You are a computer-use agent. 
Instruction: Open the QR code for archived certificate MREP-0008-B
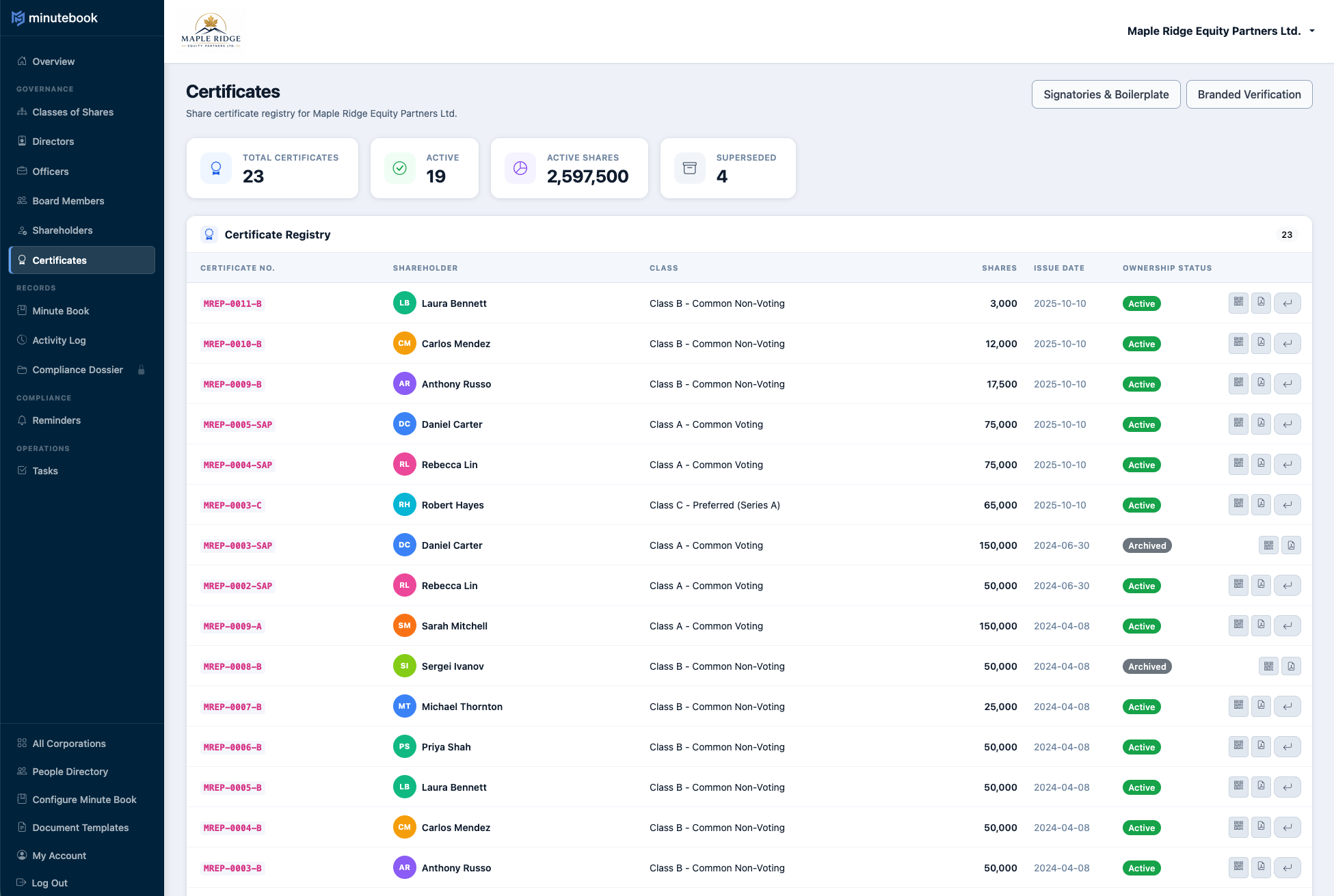click(1268, 666)
